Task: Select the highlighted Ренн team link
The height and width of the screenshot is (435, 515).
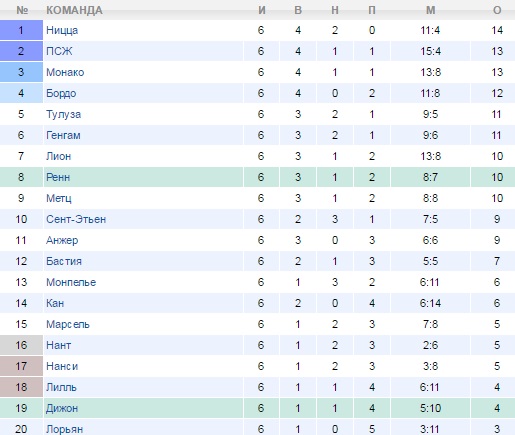Action: (x=58, y=177)
